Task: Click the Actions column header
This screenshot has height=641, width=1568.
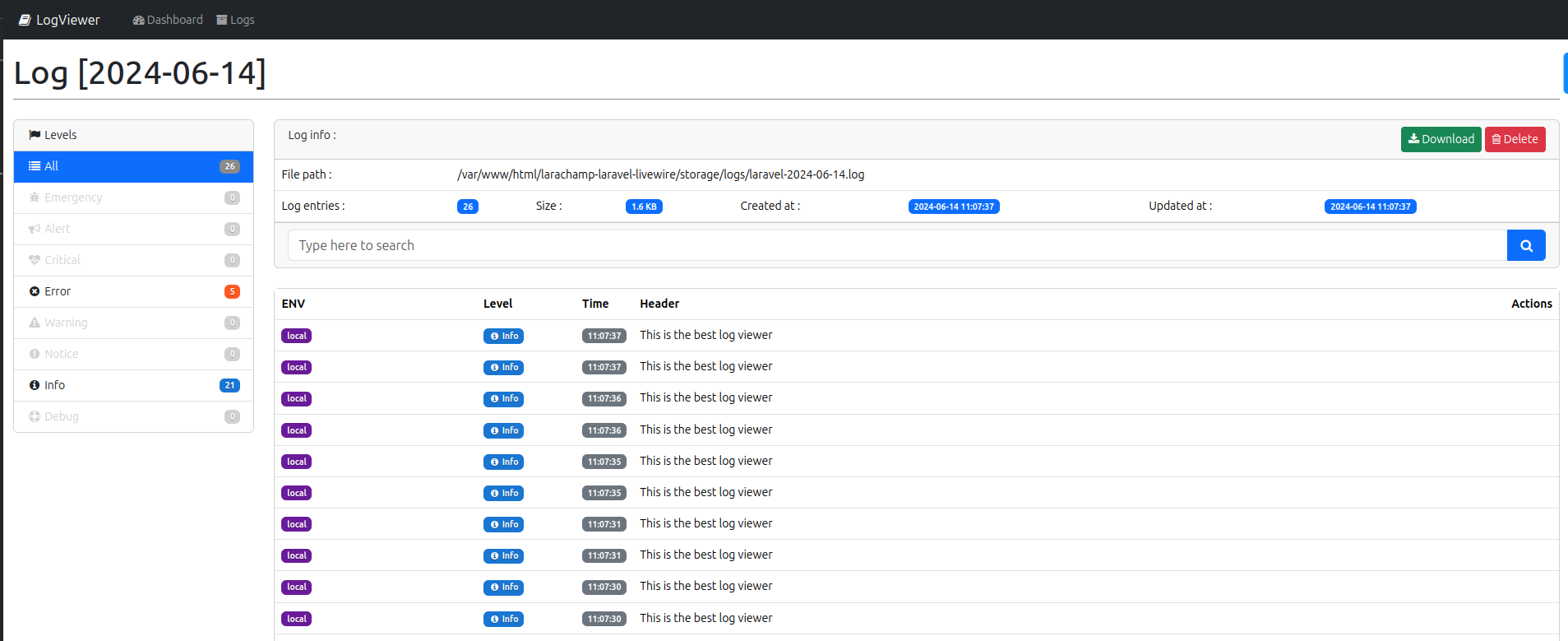Action: [x=1532, y=304]
